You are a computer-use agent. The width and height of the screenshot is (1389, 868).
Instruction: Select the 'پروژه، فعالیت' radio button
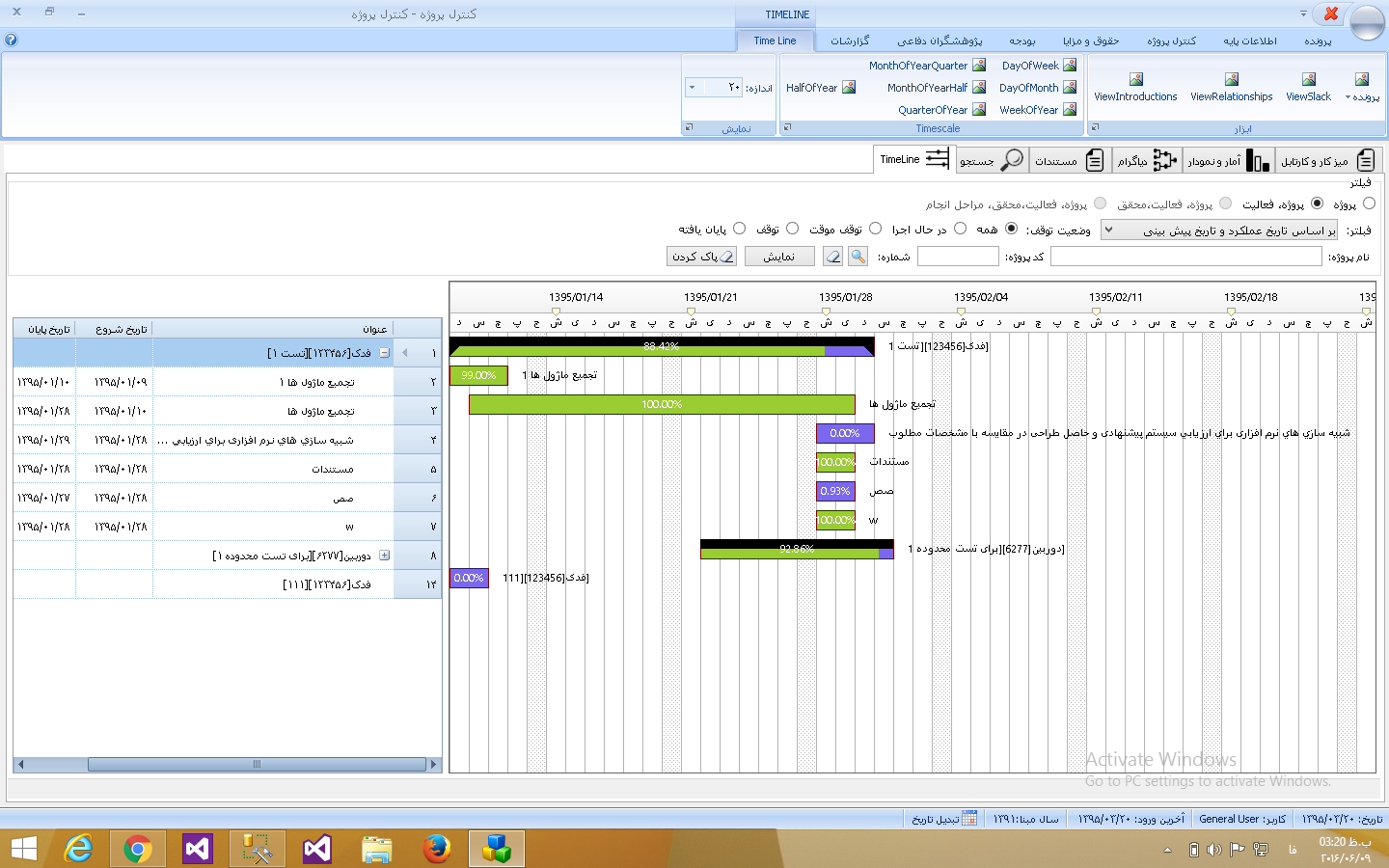[x=1317, y=203]
